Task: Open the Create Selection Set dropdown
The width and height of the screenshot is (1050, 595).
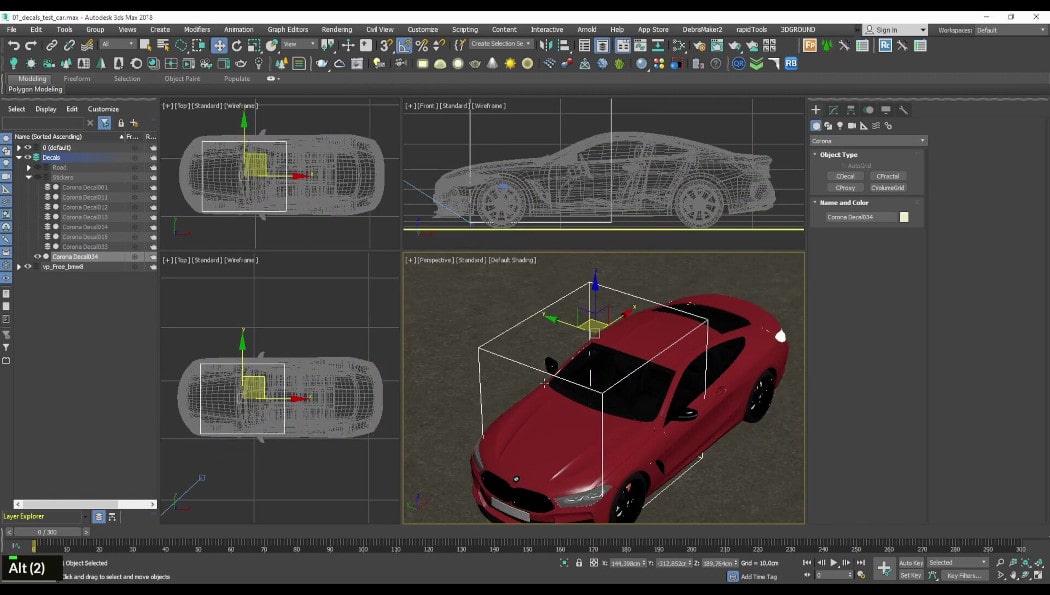Action: coord(500,44)
